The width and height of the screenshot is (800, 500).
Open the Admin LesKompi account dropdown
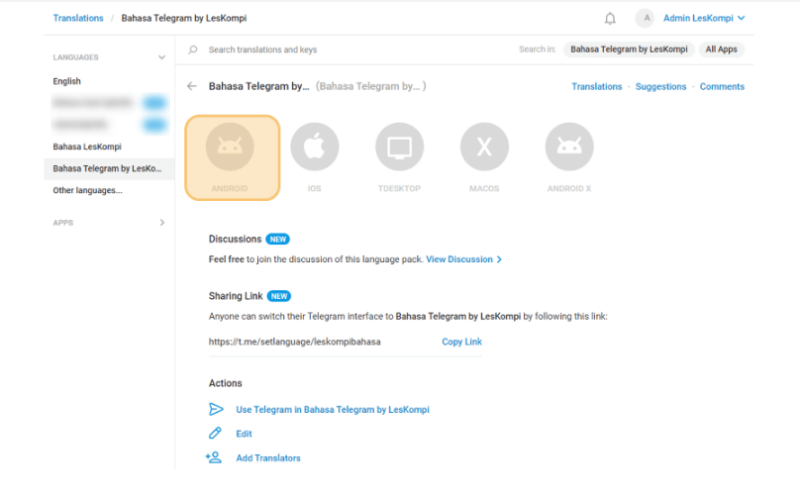point(704,18)
